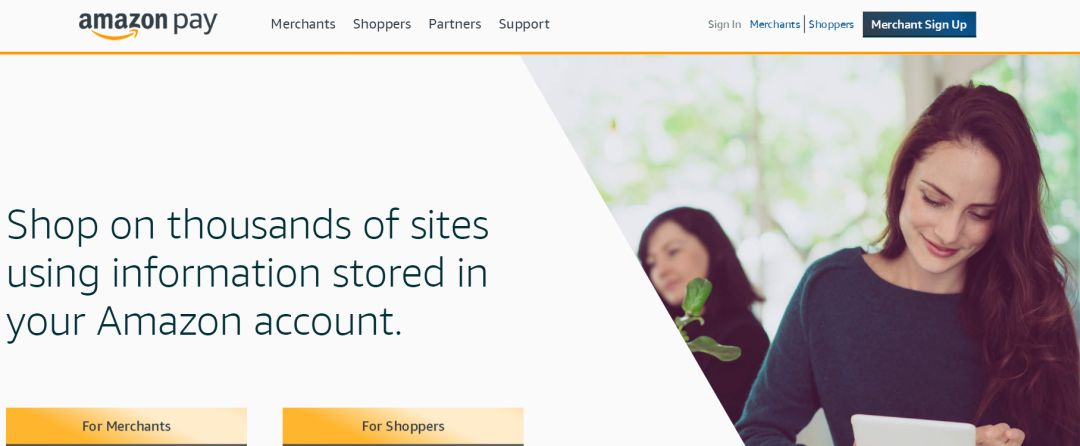
Task: Click the 'using information stored in' text line
Action: (247, 273)
